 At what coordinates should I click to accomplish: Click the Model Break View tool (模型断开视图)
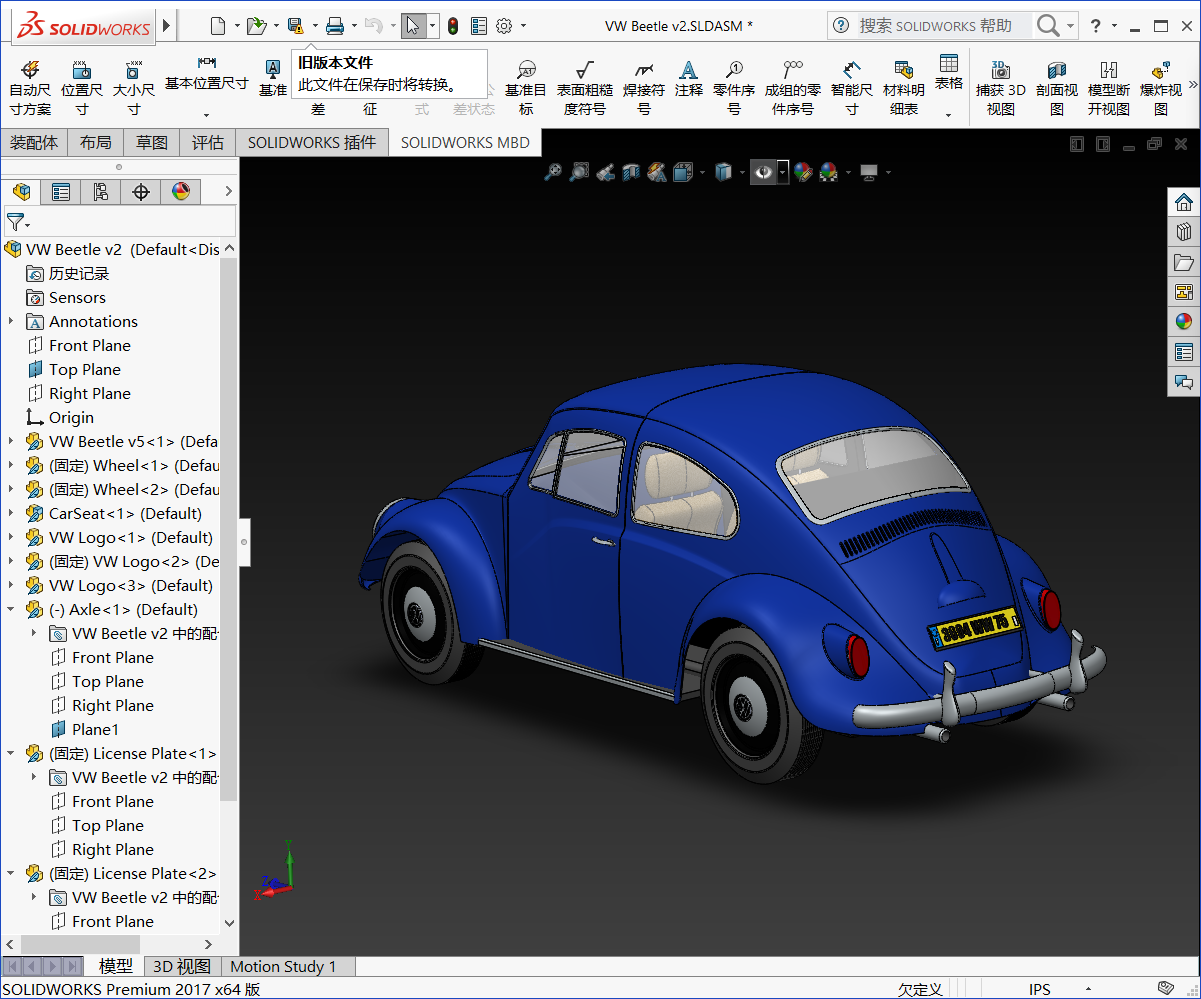pos(1109,88)
